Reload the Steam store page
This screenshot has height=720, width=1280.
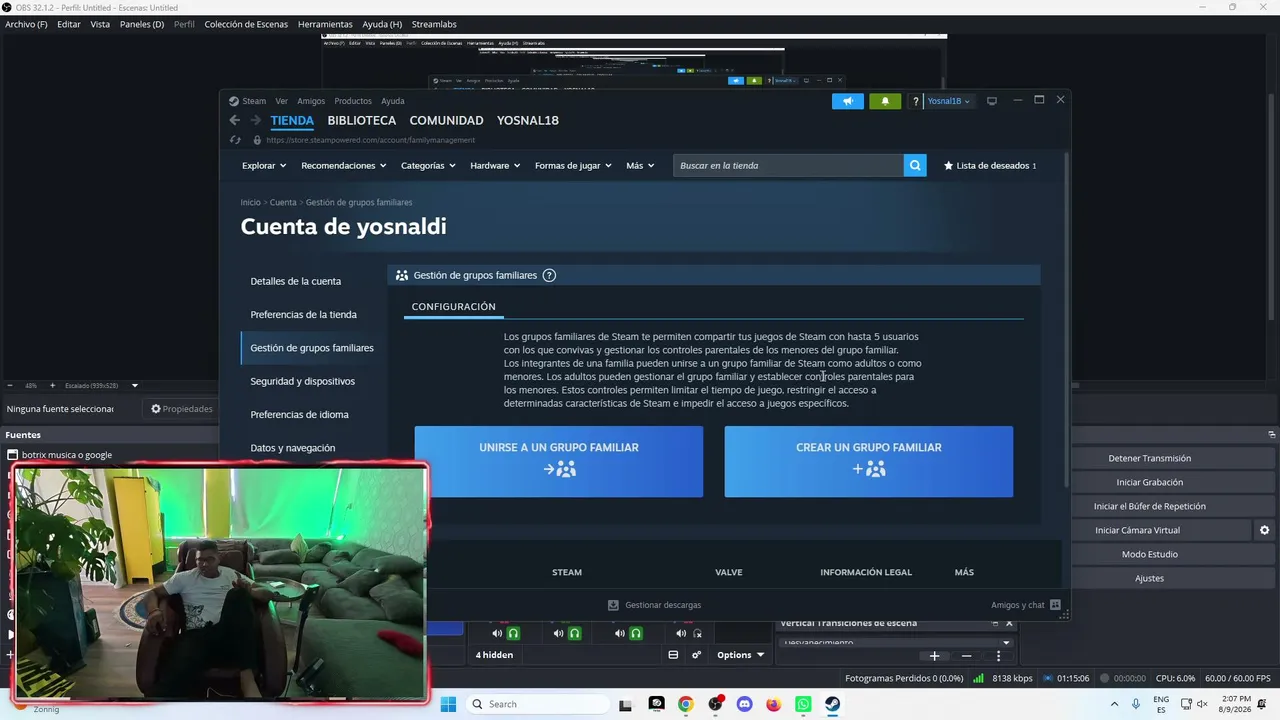(x=235, y=140)
